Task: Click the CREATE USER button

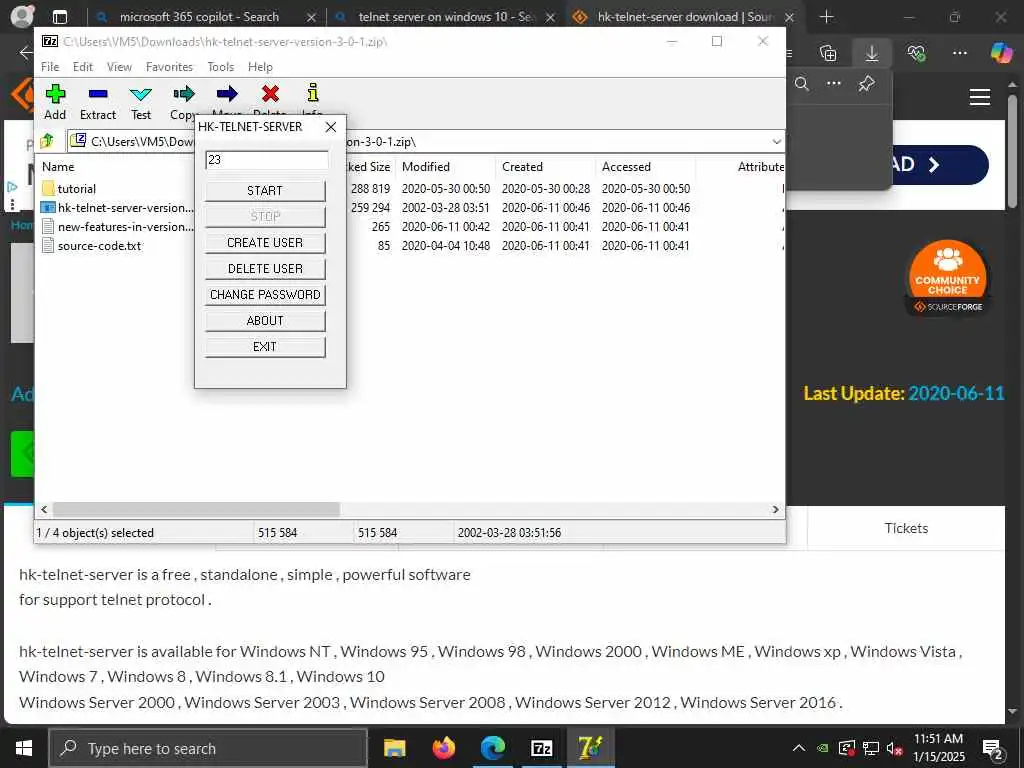Action: pos(265,243)
